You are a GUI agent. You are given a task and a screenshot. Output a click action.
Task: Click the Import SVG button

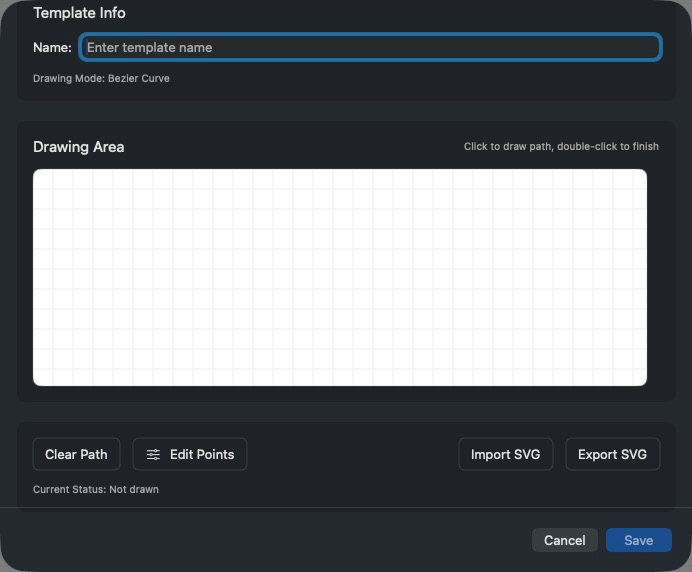(x=505, y=454)
